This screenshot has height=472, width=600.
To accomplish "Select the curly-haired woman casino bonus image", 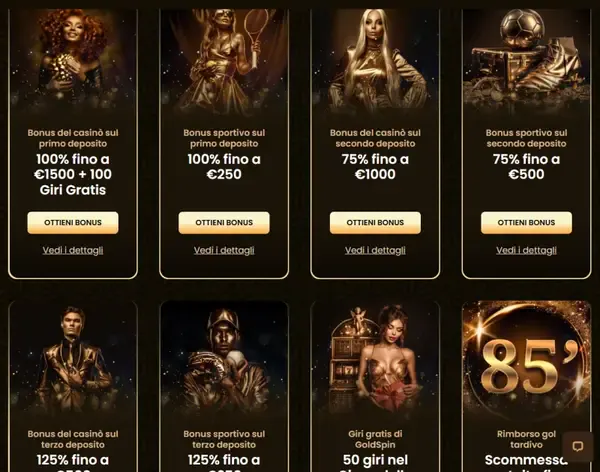I will pyautogui.click(x=73, y=61).
